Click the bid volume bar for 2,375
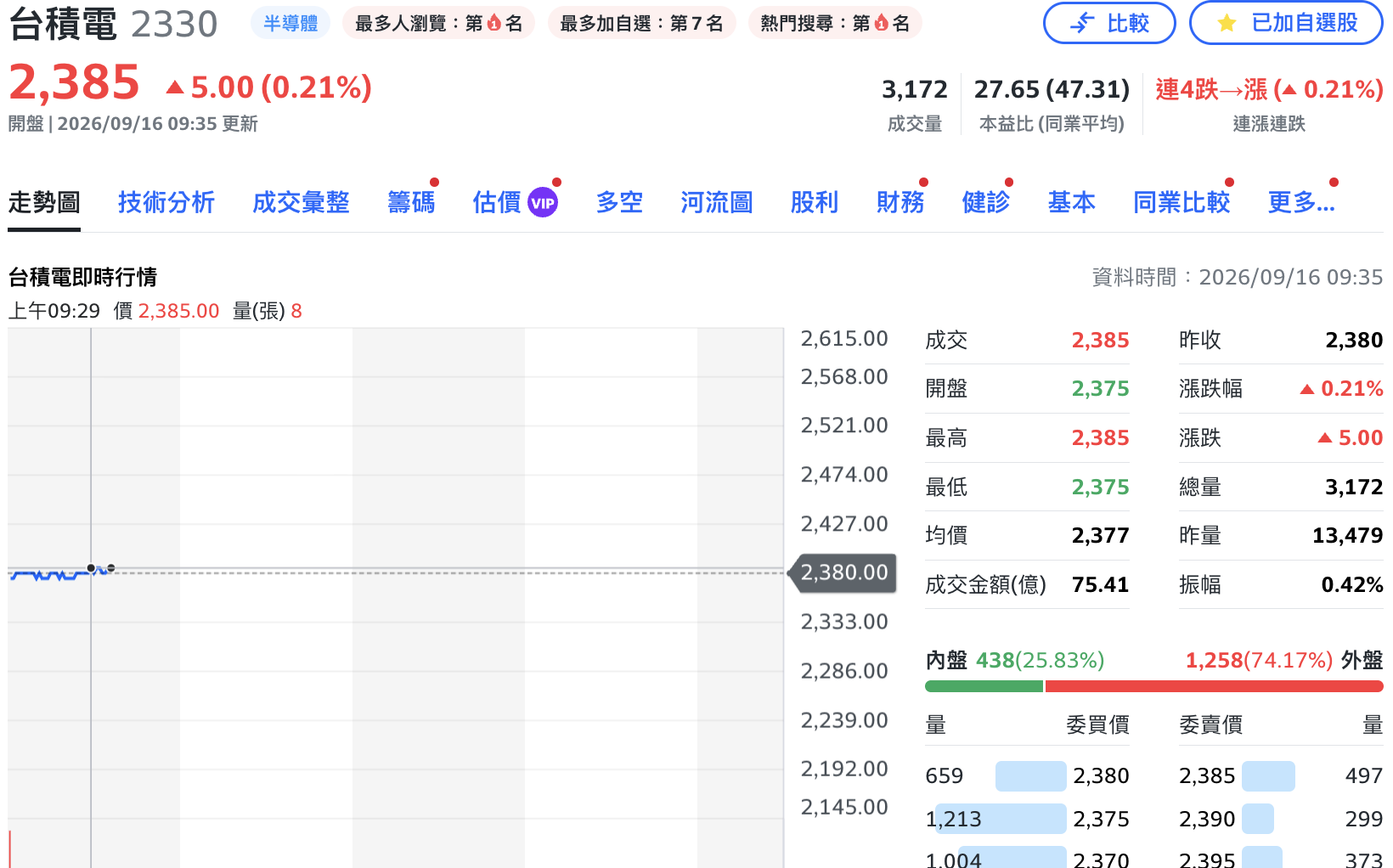1393x868 pixels. tap(1001, 819)
